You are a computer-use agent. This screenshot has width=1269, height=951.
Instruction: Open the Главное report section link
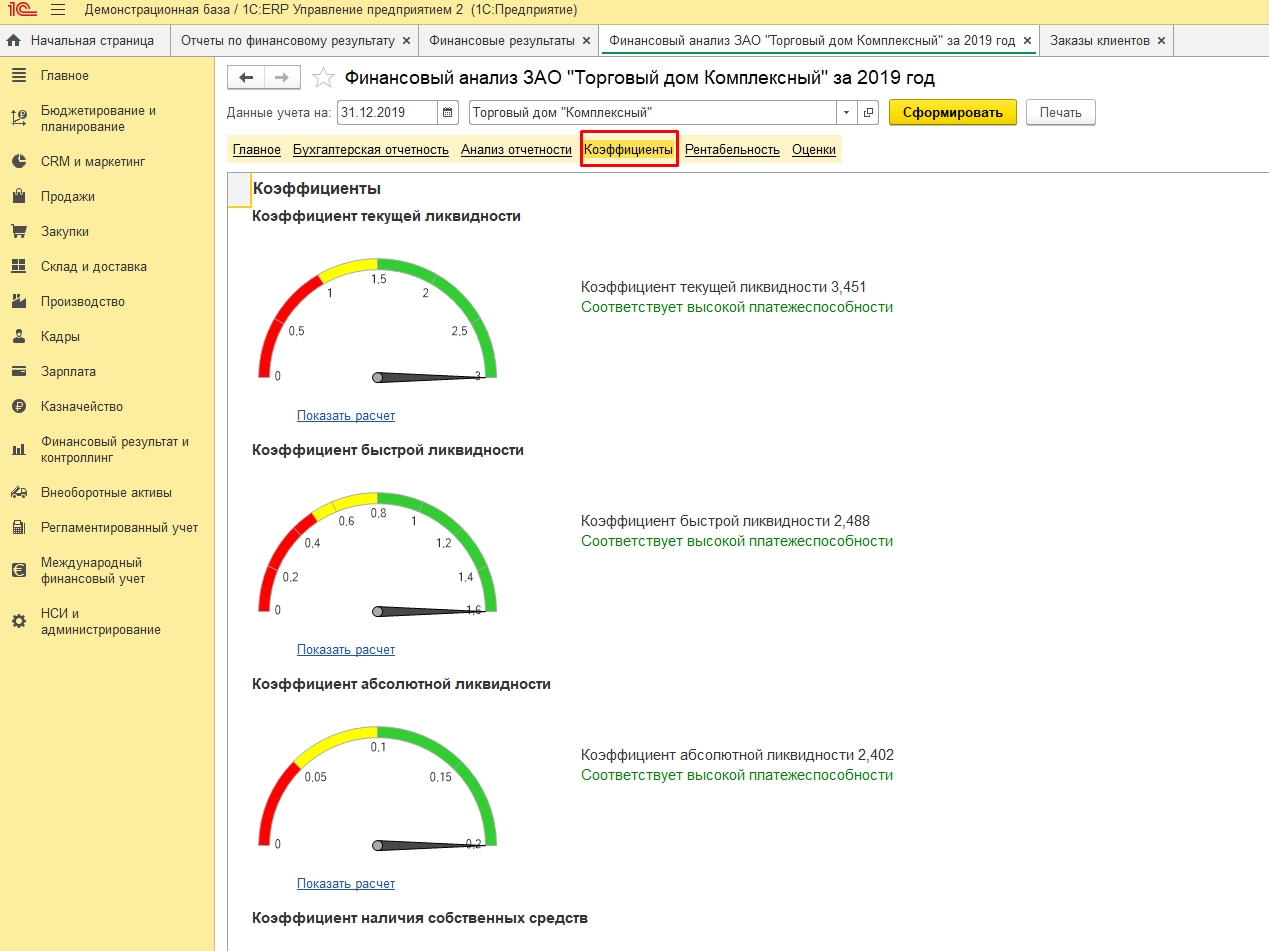[x=257, y=150]
